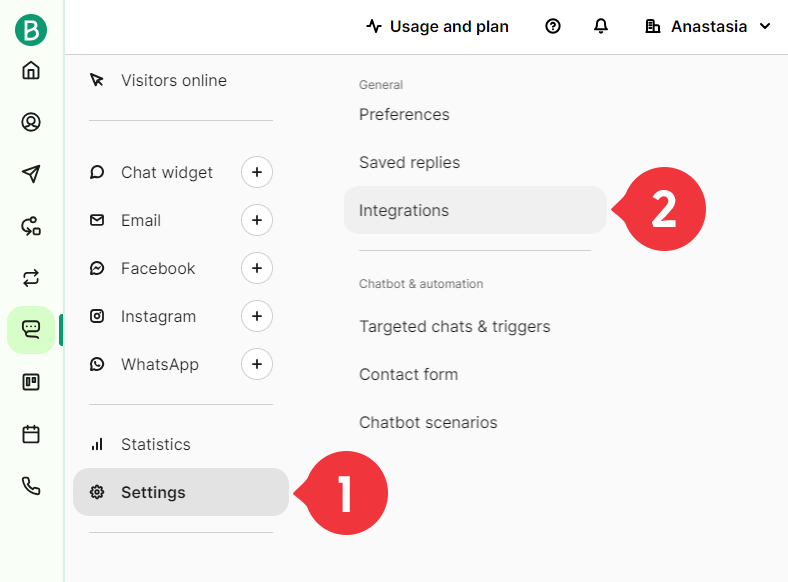Add a Chat widget with plus button
This screenshot has width=788, height=582.
(257, 172)
